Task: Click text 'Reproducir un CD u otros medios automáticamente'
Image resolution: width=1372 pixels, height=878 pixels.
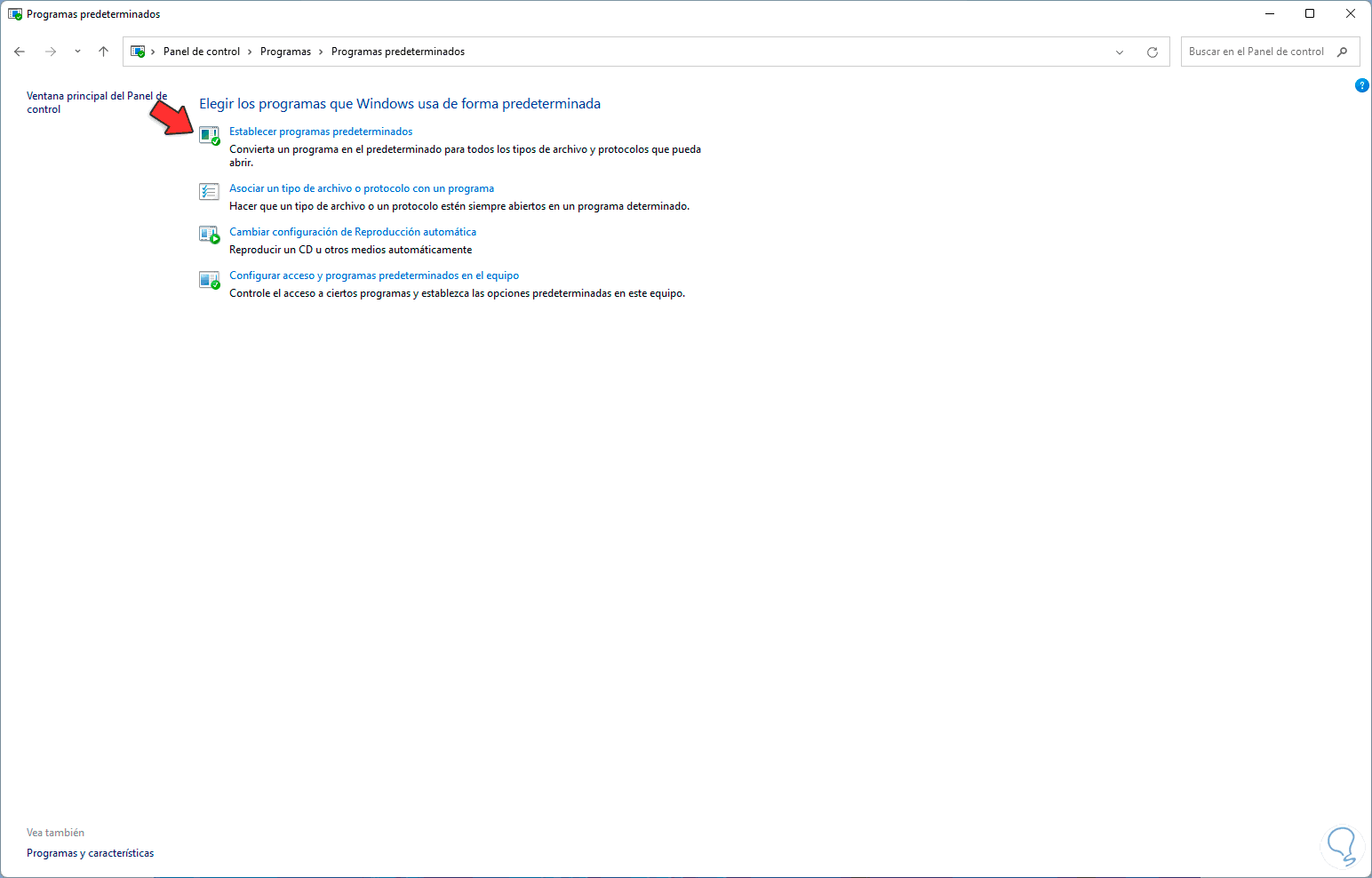Action: (350, 250)
